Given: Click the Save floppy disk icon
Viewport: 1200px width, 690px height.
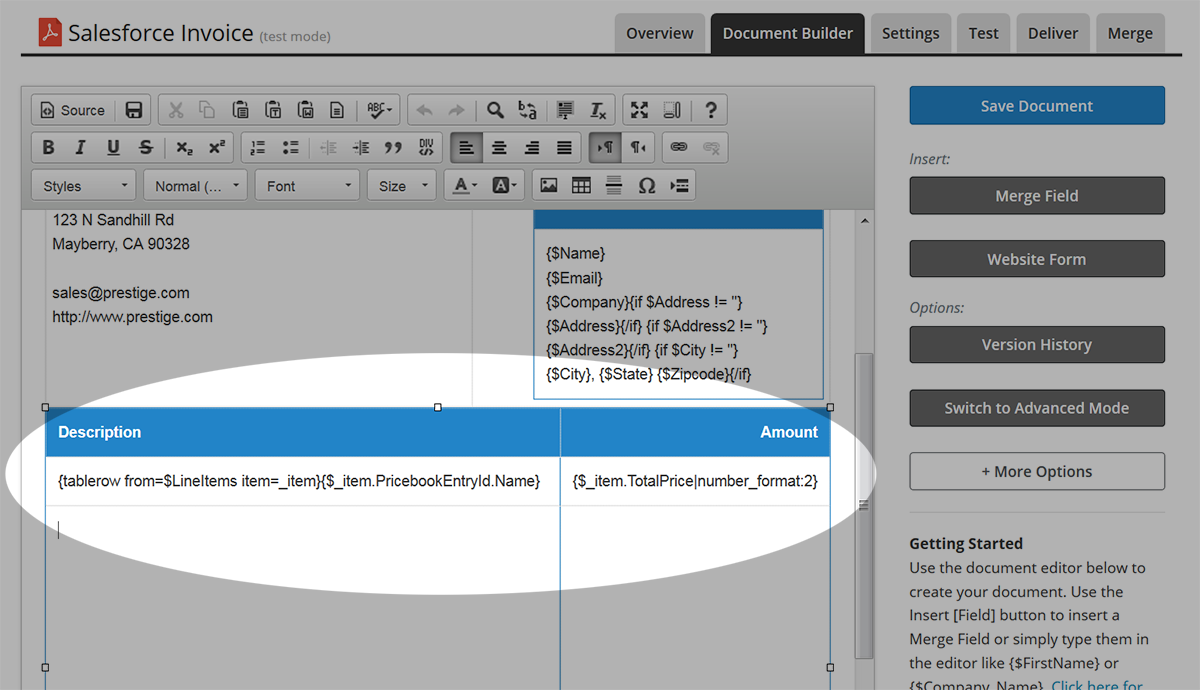Looking at the screenshot, I should coord(133,110).
